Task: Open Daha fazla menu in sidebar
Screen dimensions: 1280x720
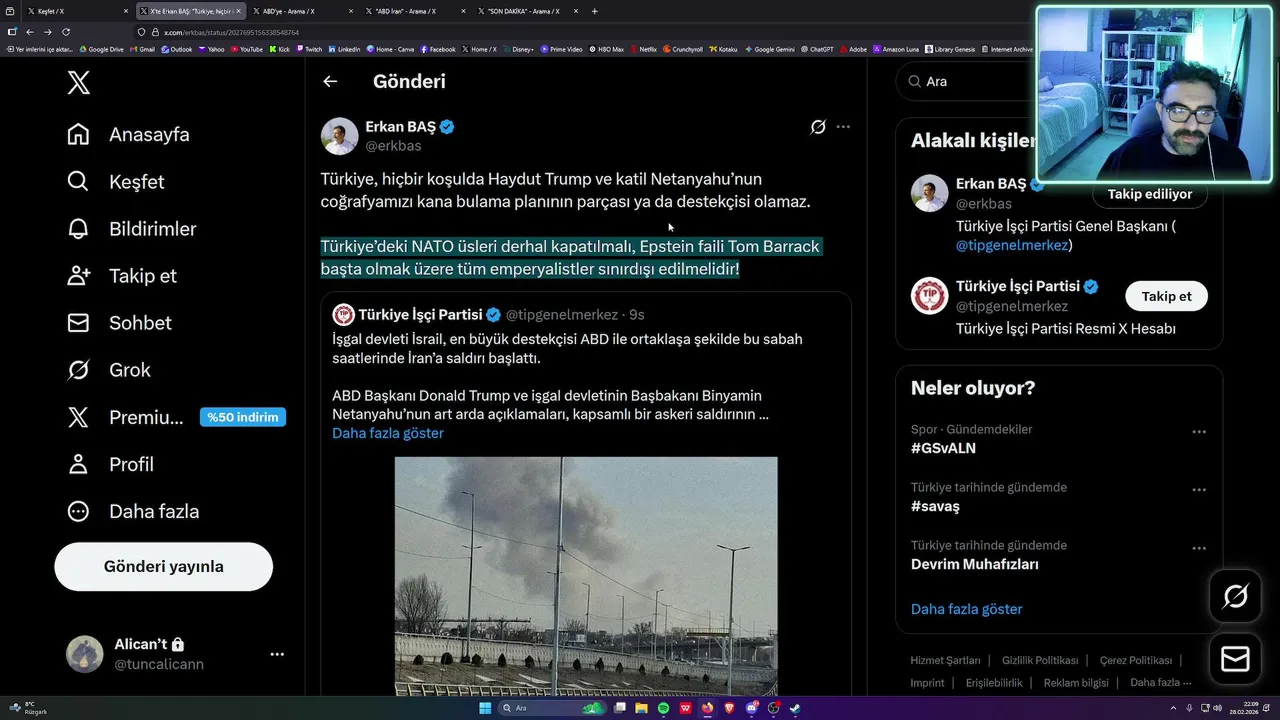Action: click(132, 511)
